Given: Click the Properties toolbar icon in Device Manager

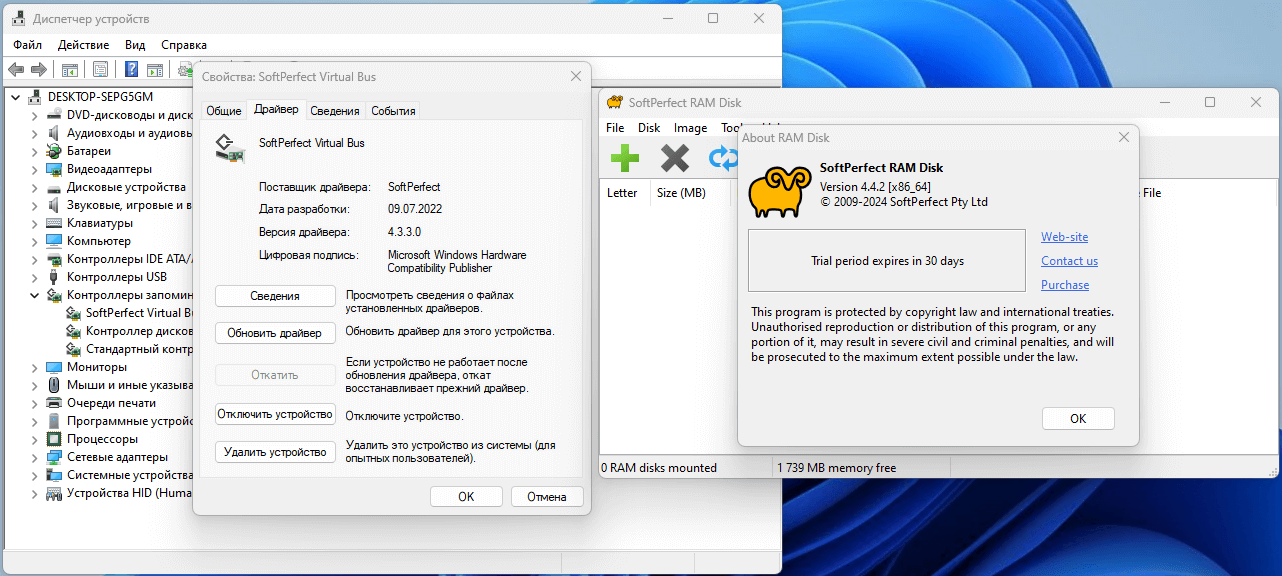Looking at the screenshot, I should point(100,69).
